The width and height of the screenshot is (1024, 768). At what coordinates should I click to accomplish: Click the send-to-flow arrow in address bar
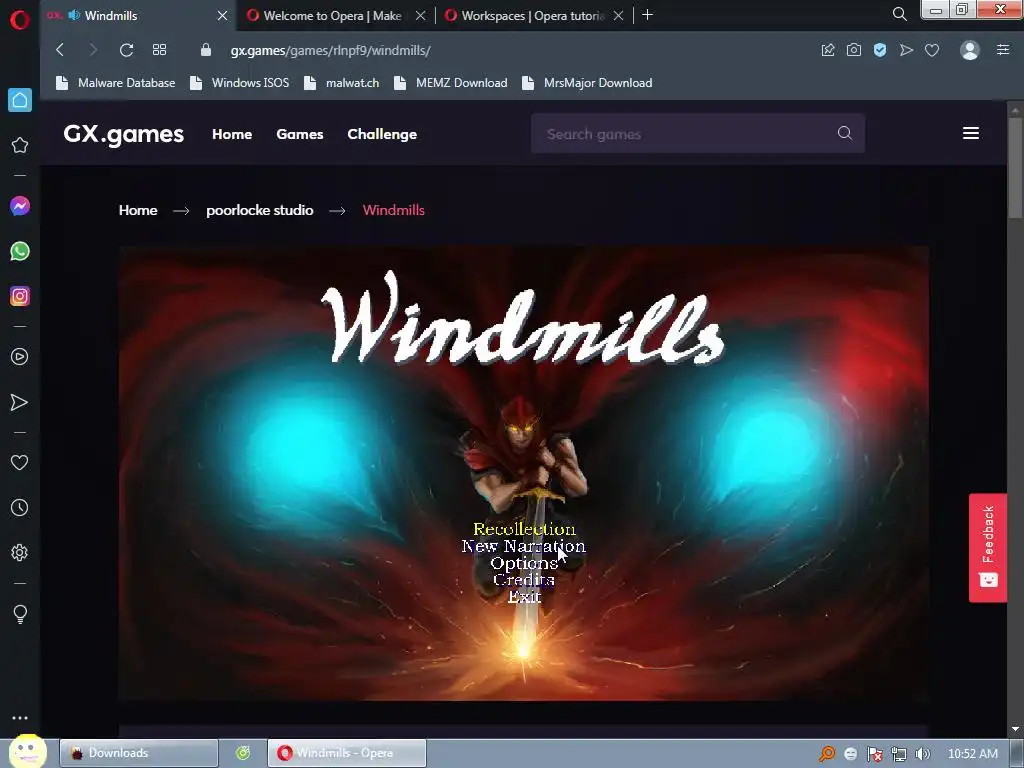(x=906, y=50)
